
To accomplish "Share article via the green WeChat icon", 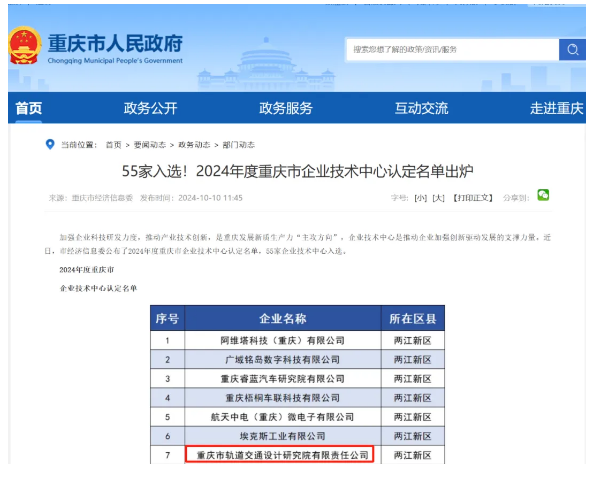I will tap(543, 195).
